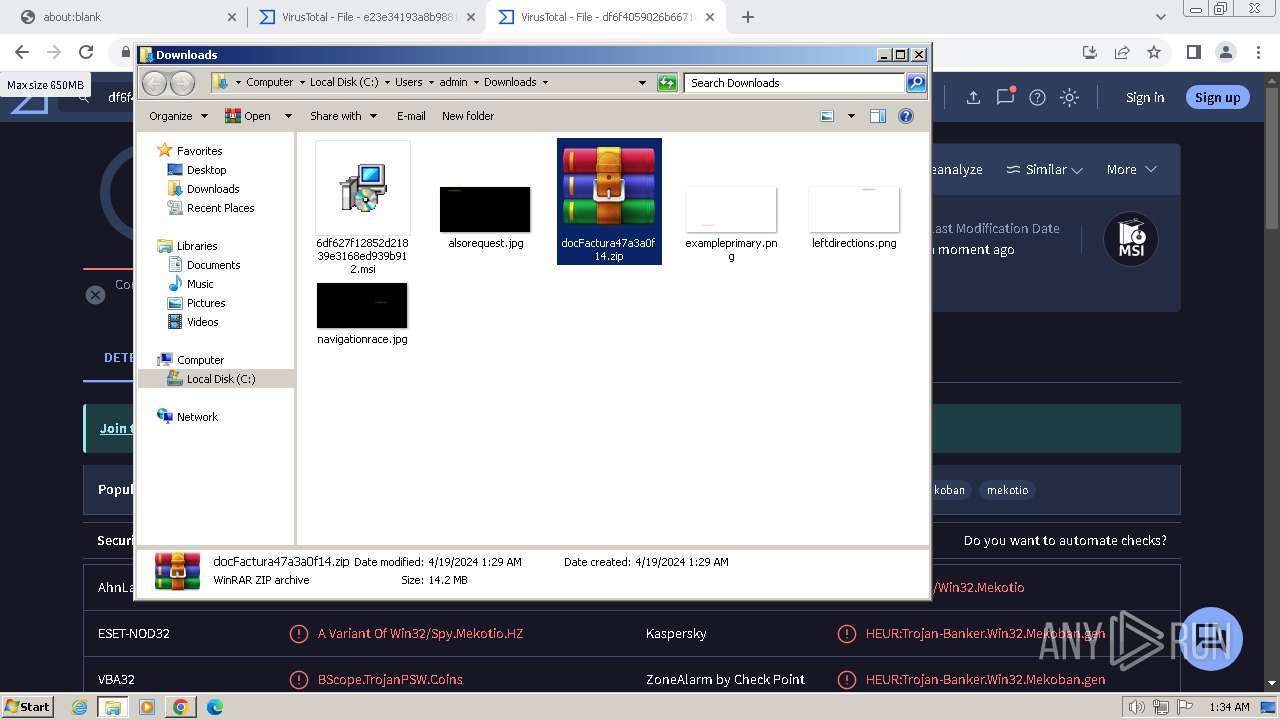Click into the Search Downloads field

794,83
